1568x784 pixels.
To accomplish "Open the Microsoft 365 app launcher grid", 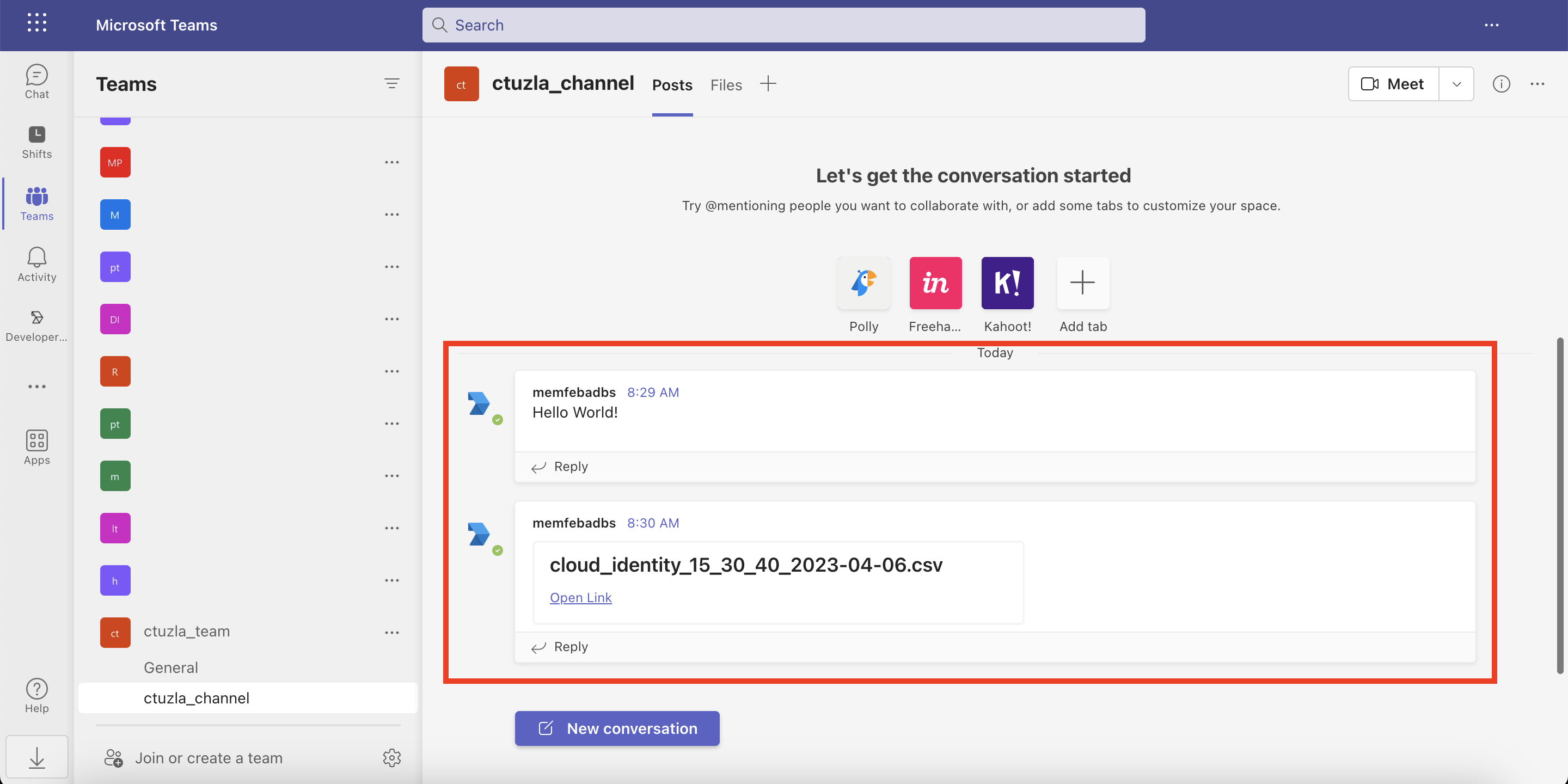I will pos(36,22).
